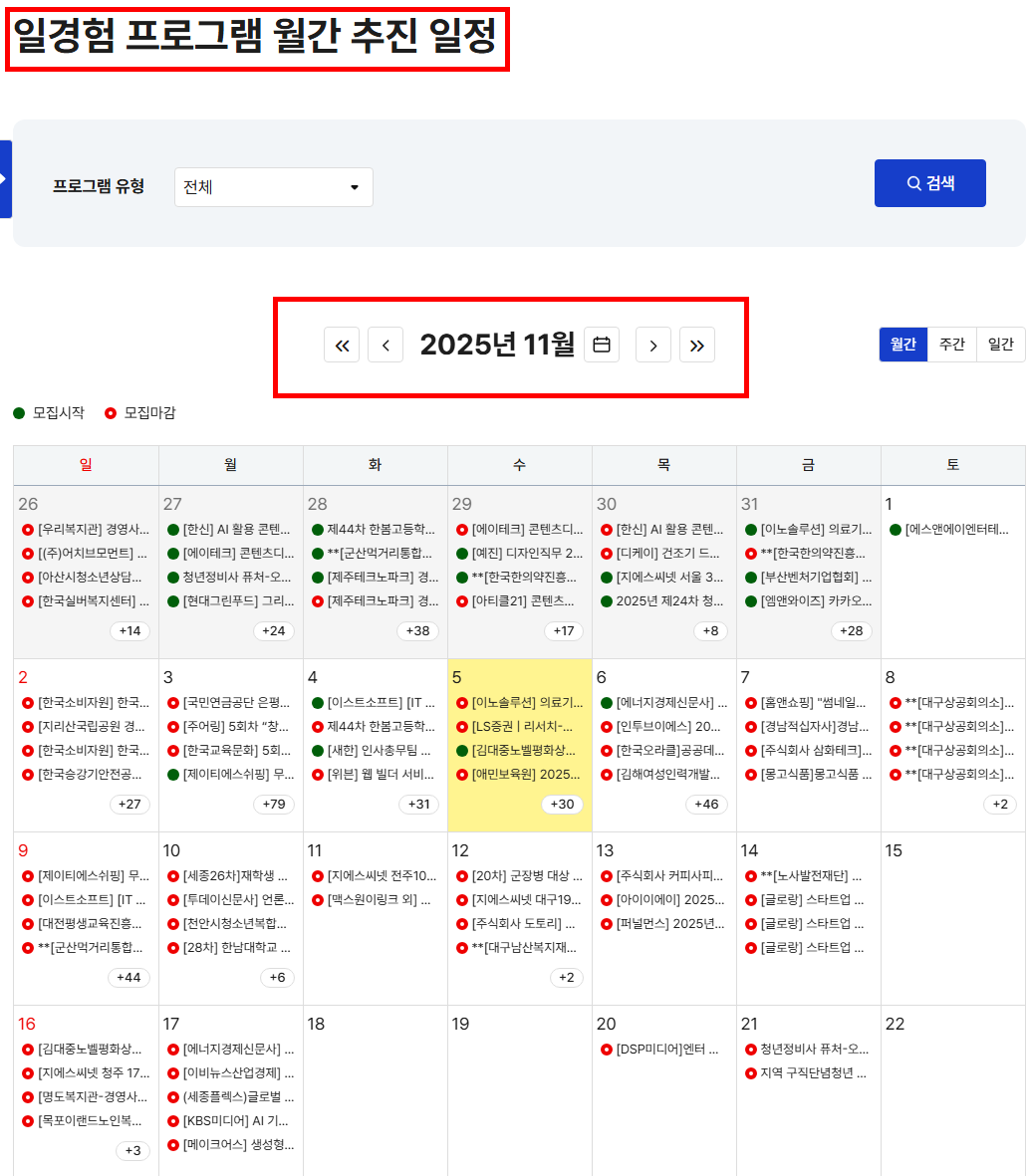Switch to the 주간 view tab
Viewport: 1029px width, 1176px height.
(x=951, y=345)
